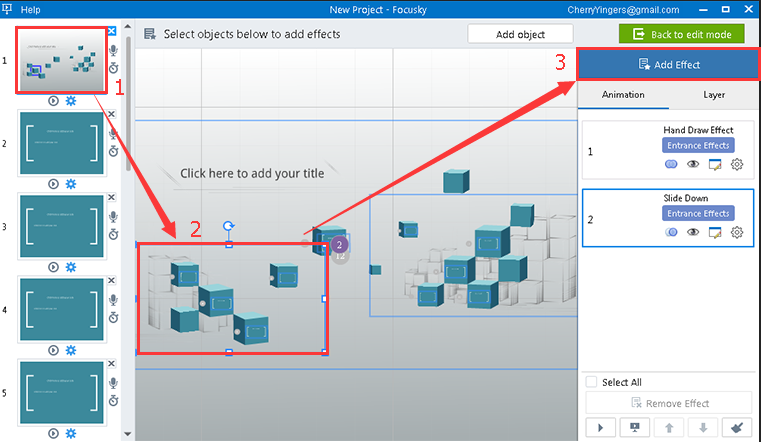
Task: Click the purple number 2 animation badge
Action: click(x=339, y=245)
